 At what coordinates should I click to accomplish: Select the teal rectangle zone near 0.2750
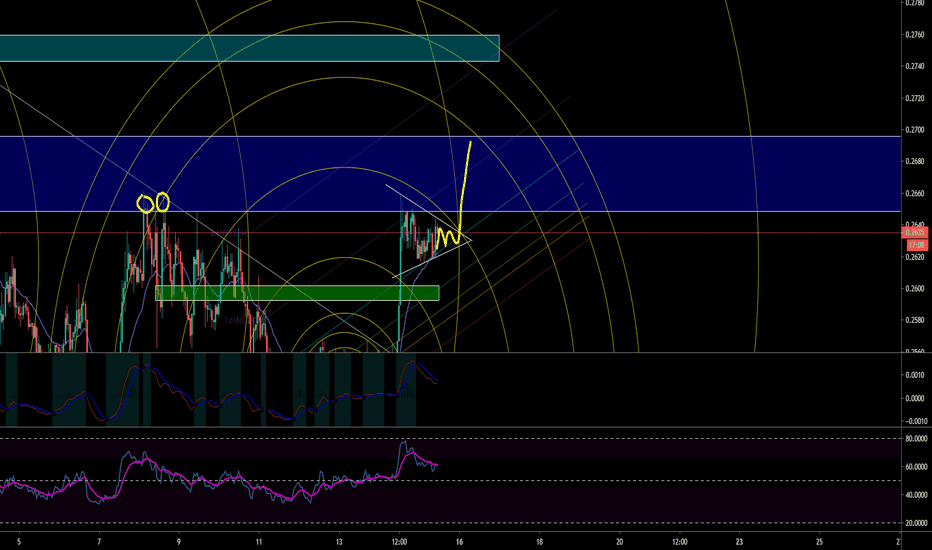tap(250, 48)
